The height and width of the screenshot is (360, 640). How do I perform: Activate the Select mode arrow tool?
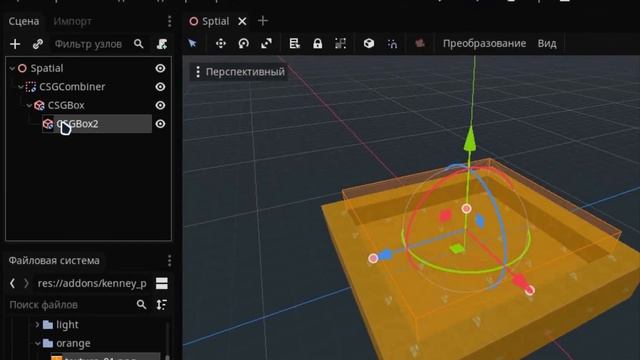(x=193, y=43)
